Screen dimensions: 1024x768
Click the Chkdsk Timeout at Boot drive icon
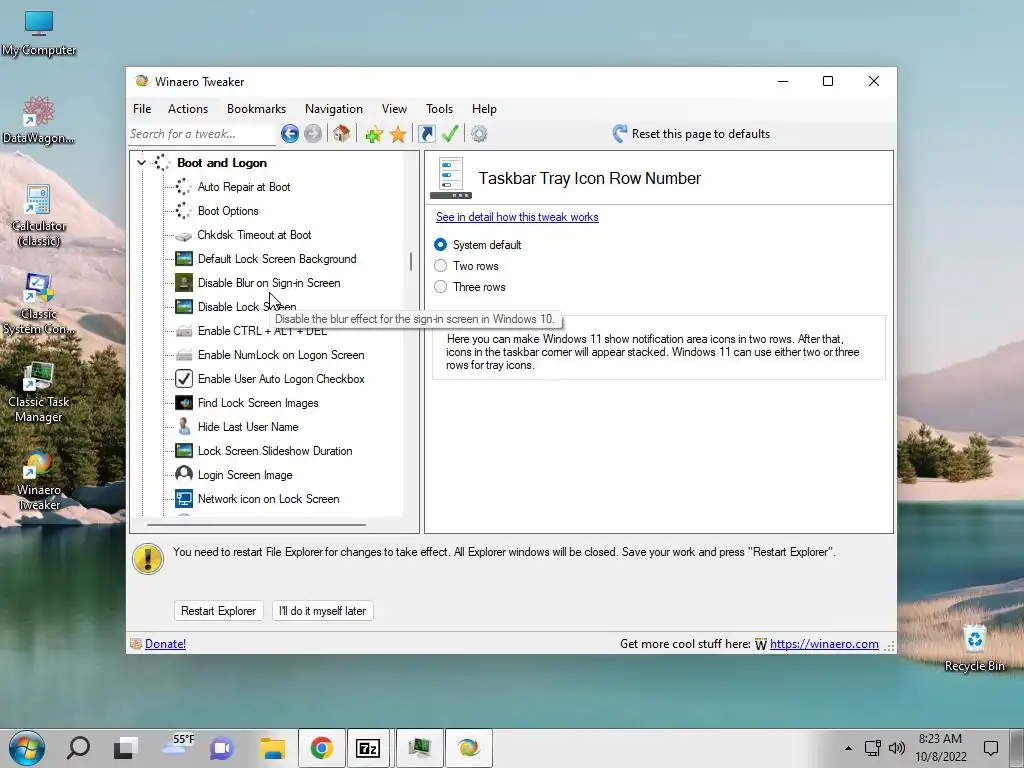(x=184, y=235)
